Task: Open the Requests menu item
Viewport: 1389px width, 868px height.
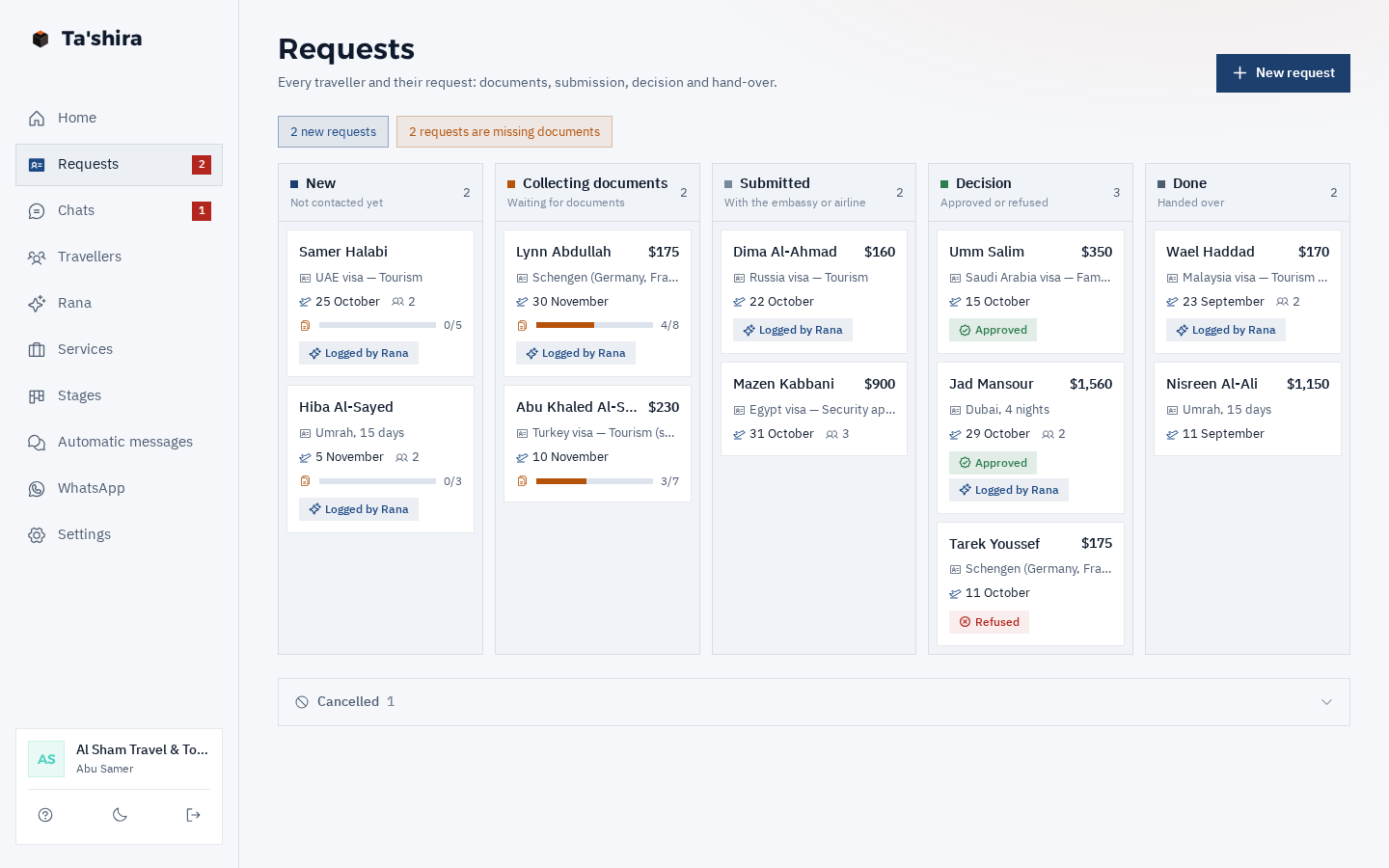Action: 119,165
